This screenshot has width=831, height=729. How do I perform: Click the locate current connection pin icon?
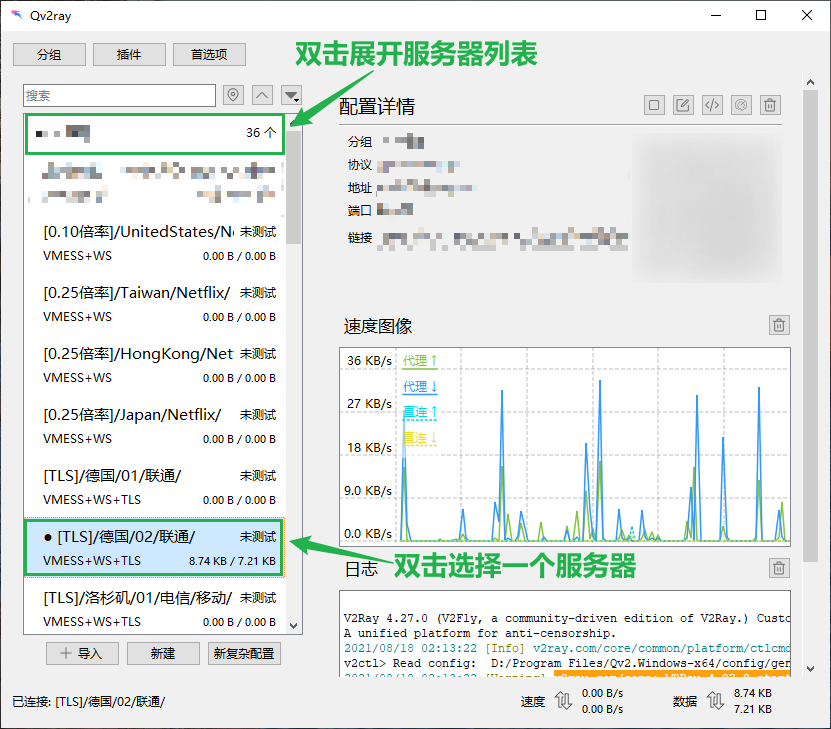tap(233, 95)
